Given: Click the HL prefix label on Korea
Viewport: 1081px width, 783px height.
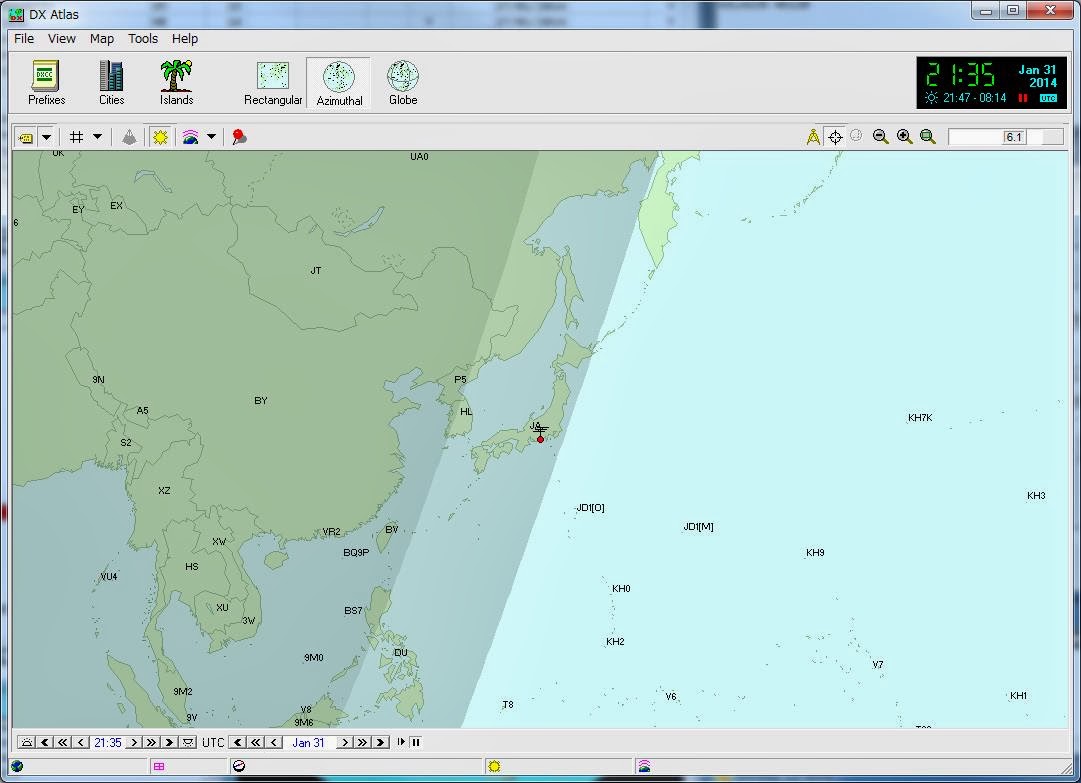Looking at the screenshot, I should [466, 411].
